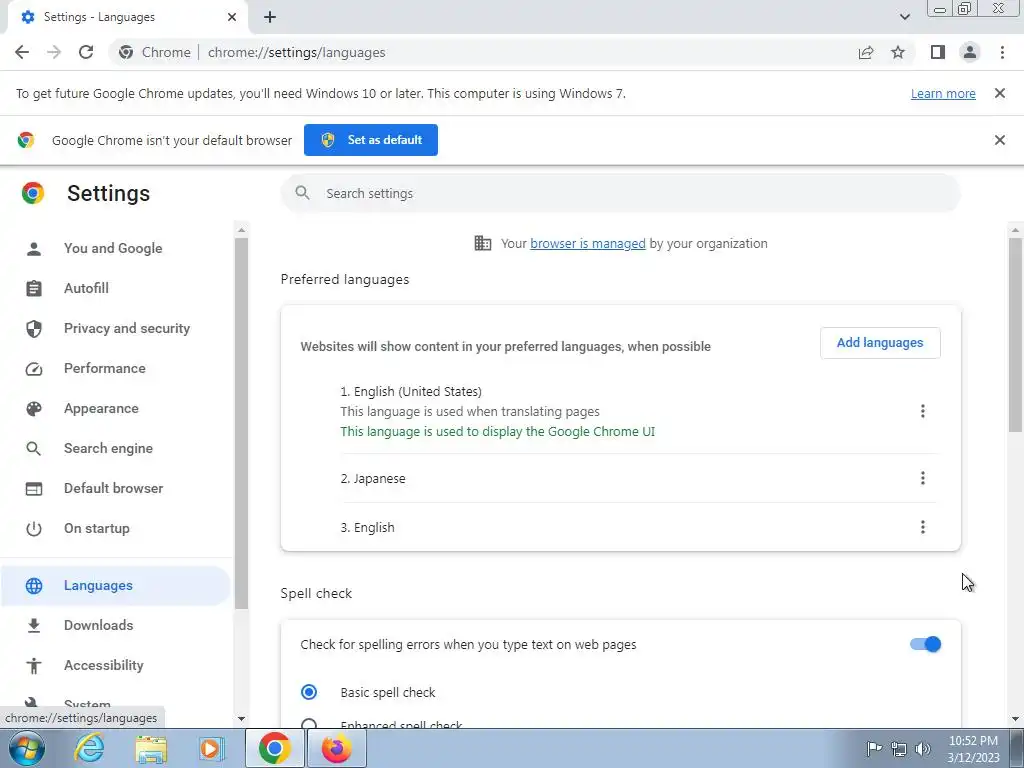Click the site info Chrome icon
Screen dimensions: 1024x768
pyautogui.click(x=126, y=52)
